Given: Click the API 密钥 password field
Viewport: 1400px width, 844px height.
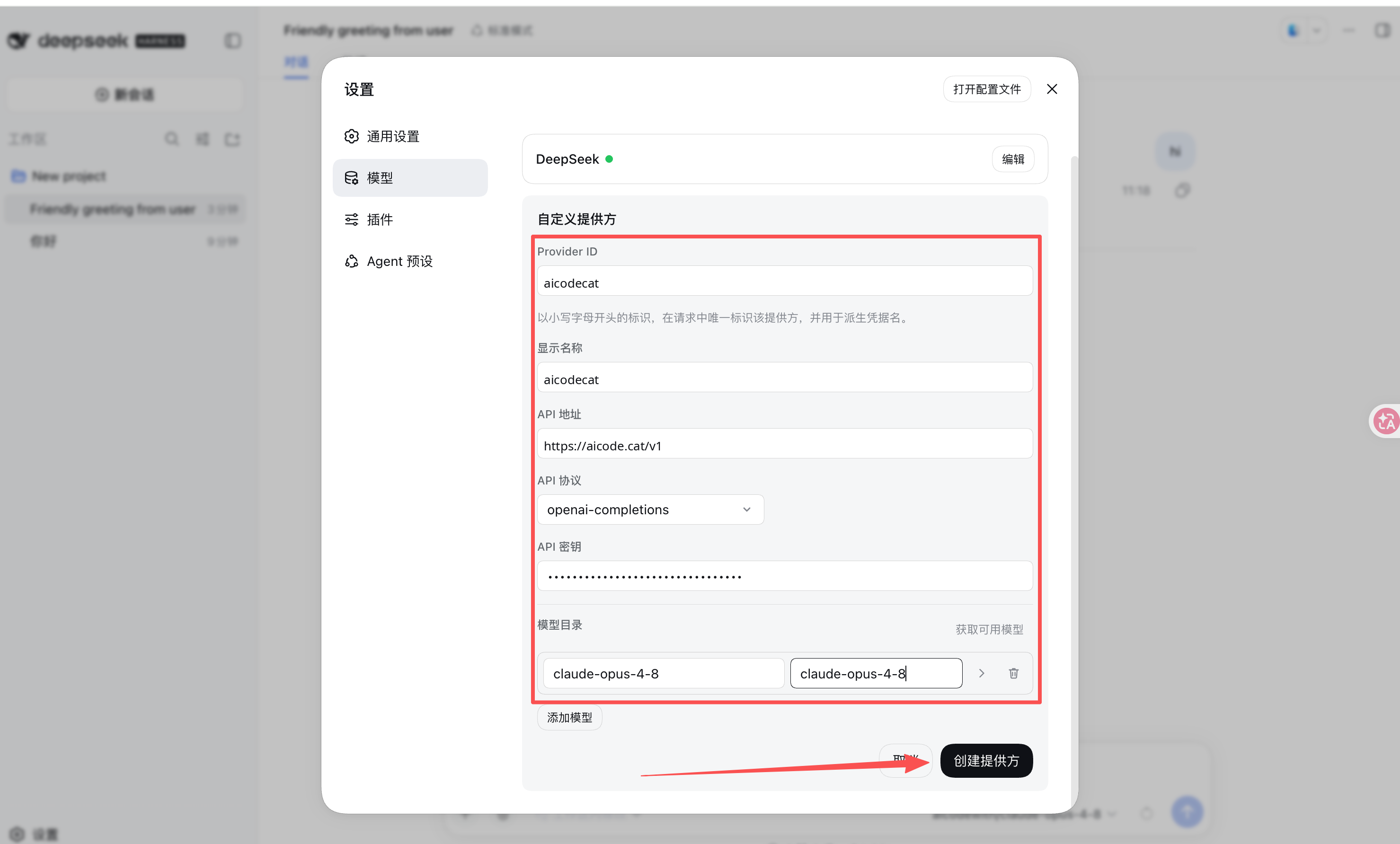Looking at the screenshot, I should [785, 576].
